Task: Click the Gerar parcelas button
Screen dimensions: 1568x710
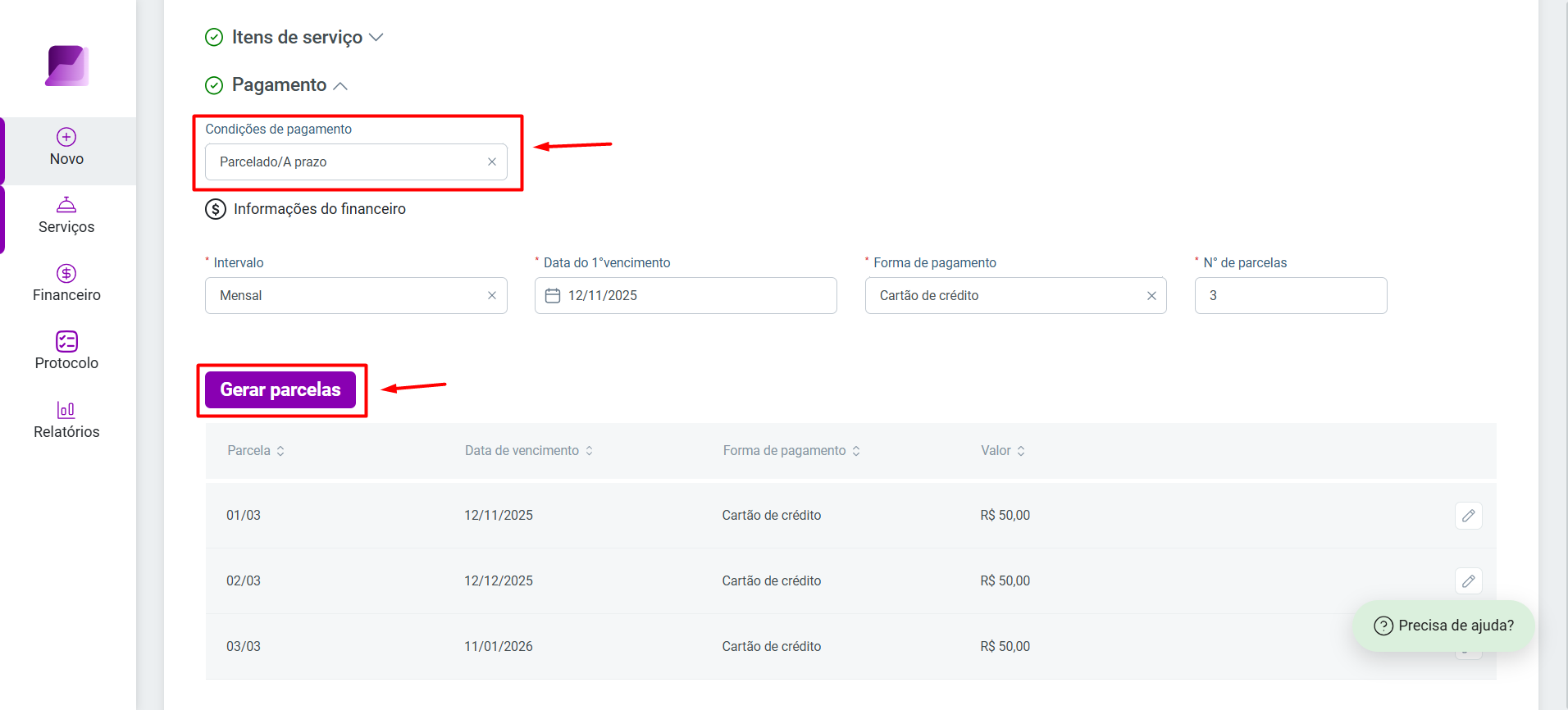Action: click(280, 389)
